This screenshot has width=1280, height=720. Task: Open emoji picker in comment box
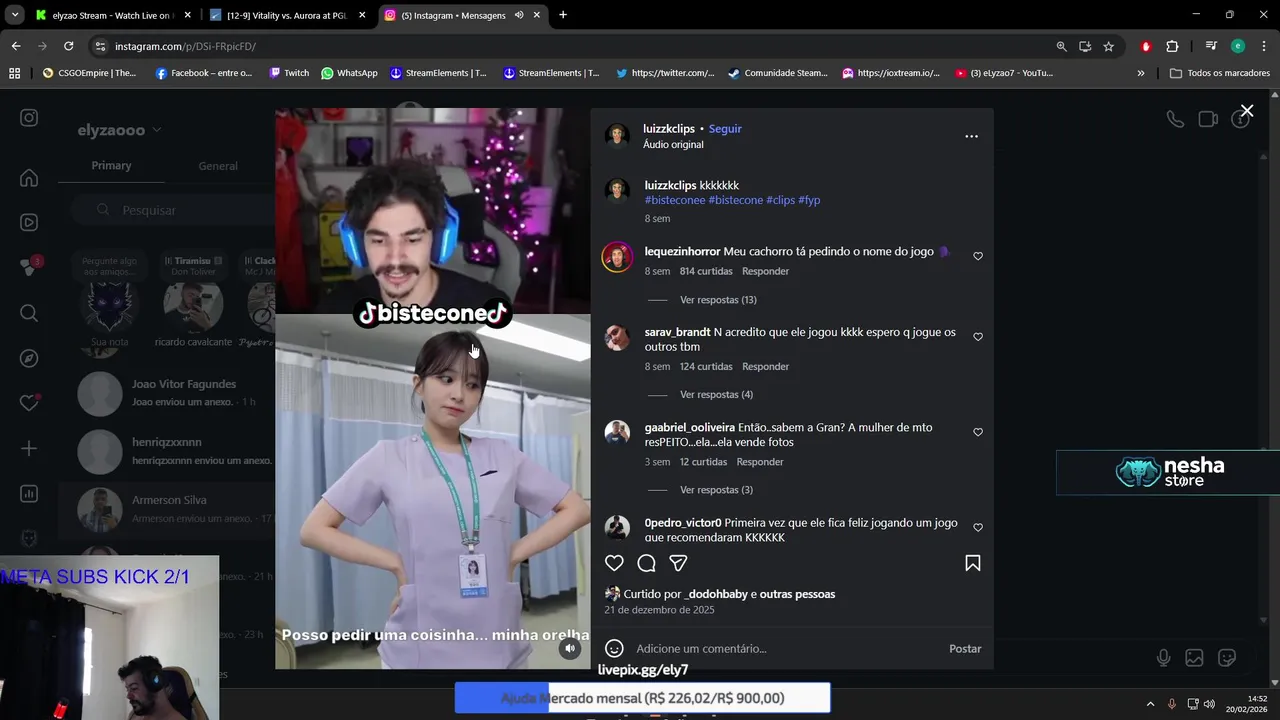pyautogui.click(x=614, y=648)
